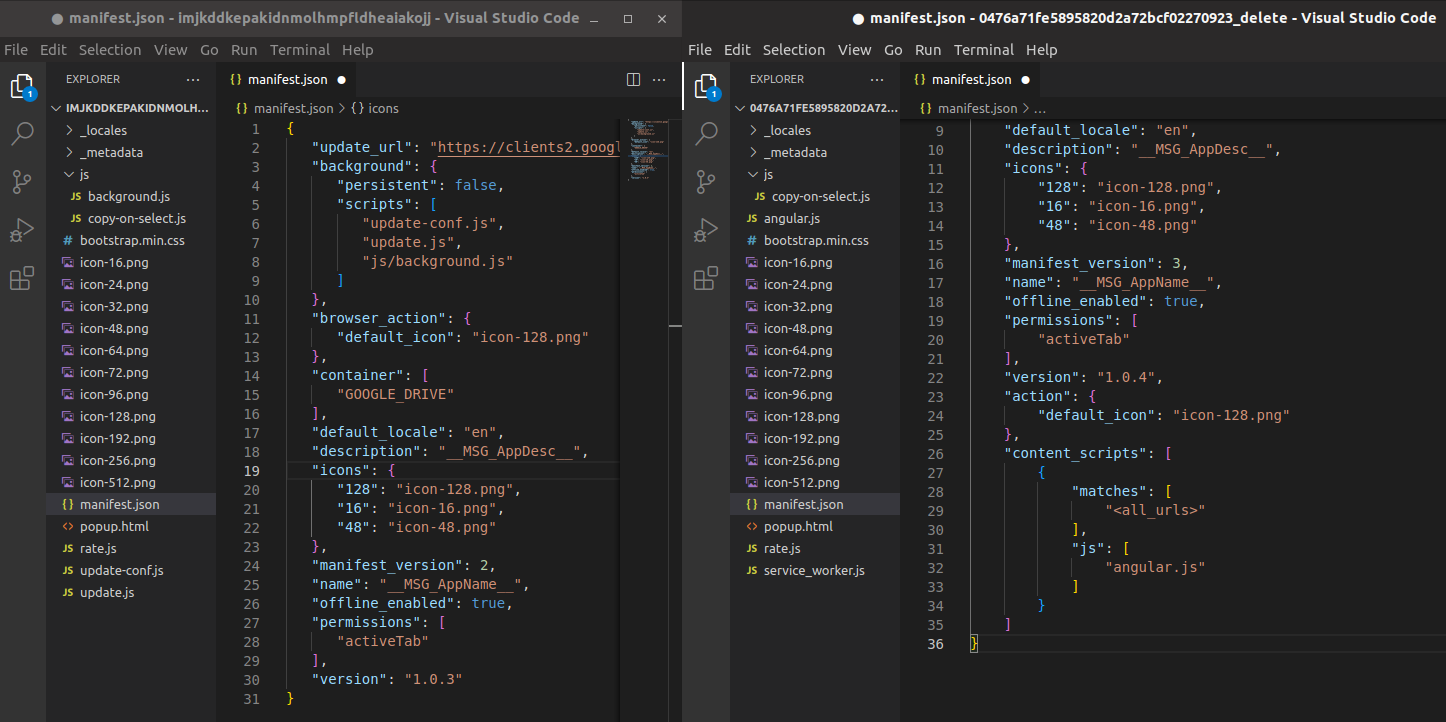
Task: Open background.js in left Explorer
Action: (x=131, y=196)
